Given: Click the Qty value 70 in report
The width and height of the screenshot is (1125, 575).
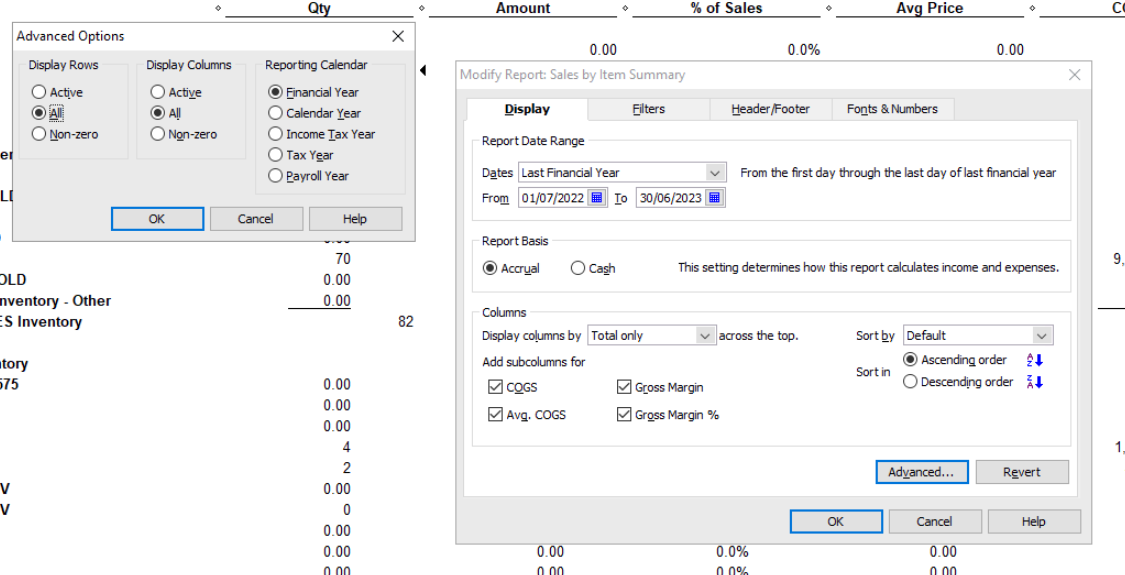Looking at the screenshot, I should (343, 258).
